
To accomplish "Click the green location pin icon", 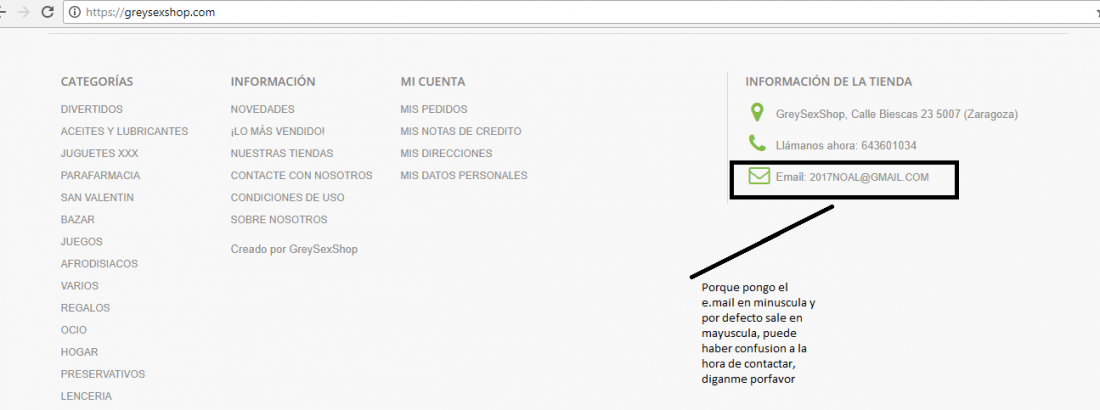I will coord(756,112).
